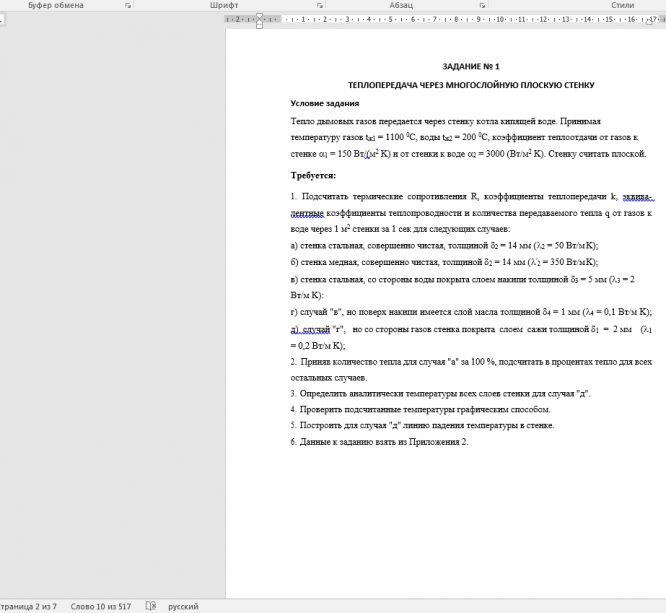Click the line '= 0,2 Вт/м К);'
This screenshot has height=613, width=666.
point(318,346)
